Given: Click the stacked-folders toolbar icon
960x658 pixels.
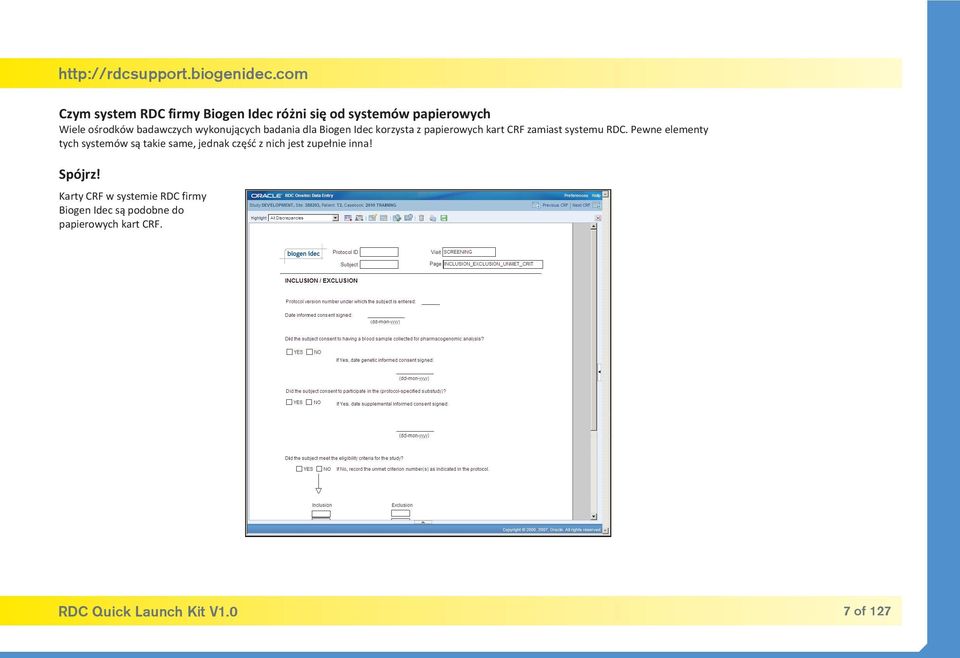Looking at the screenshot, I should (x=408, y=218).
